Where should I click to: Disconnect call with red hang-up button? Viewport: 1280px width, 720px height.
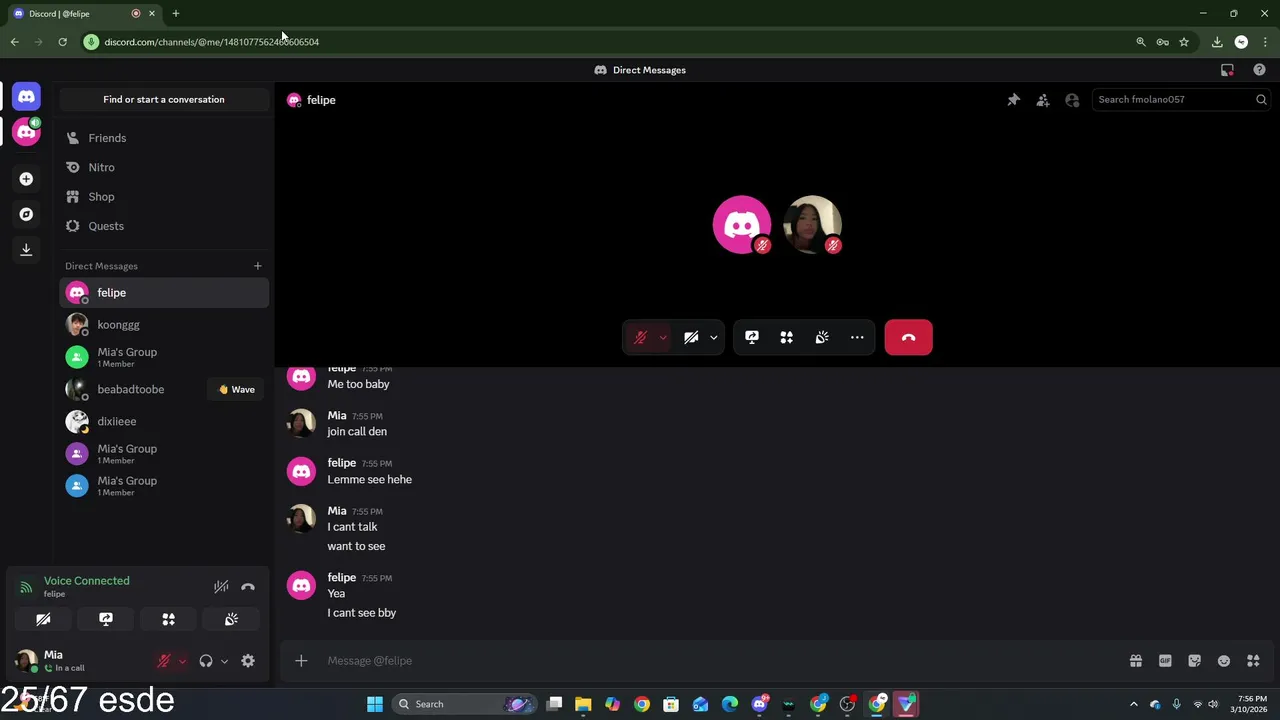(x=908, y=338)
